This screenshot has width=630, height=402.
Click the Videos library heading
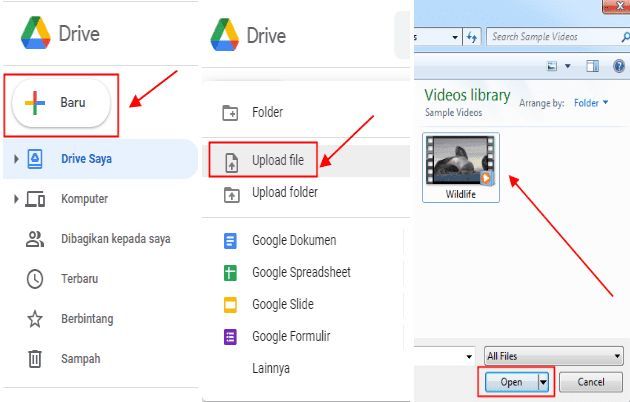[x=467, y=95]
